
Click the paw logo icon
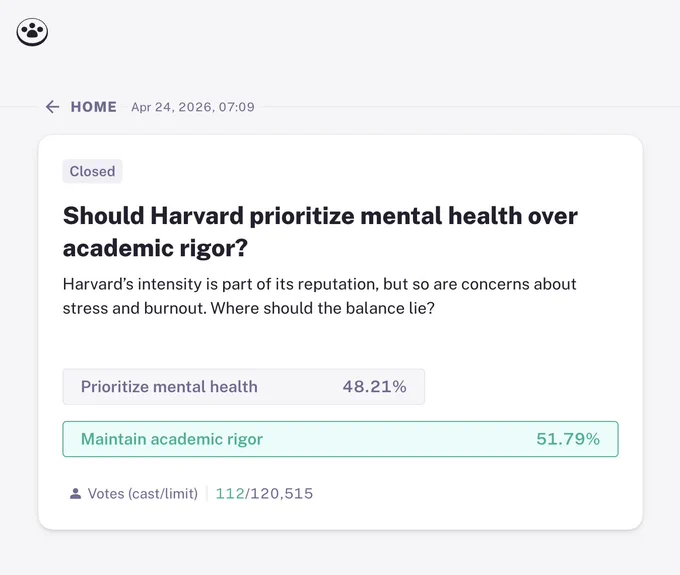point(32,32)
